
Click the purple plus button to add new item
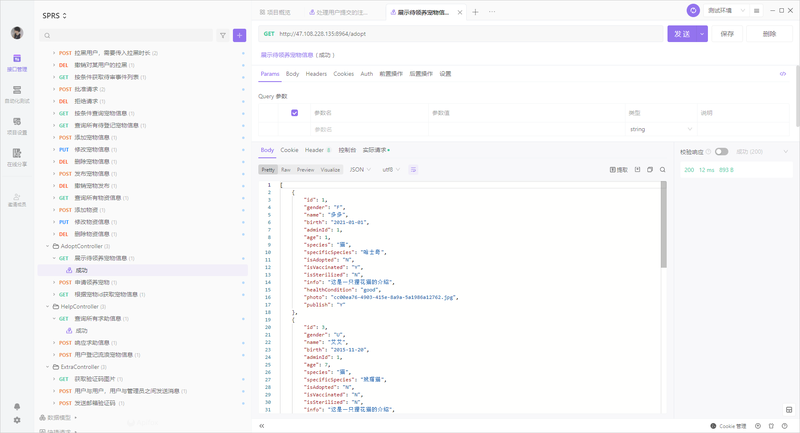click(x=239, y=35)
